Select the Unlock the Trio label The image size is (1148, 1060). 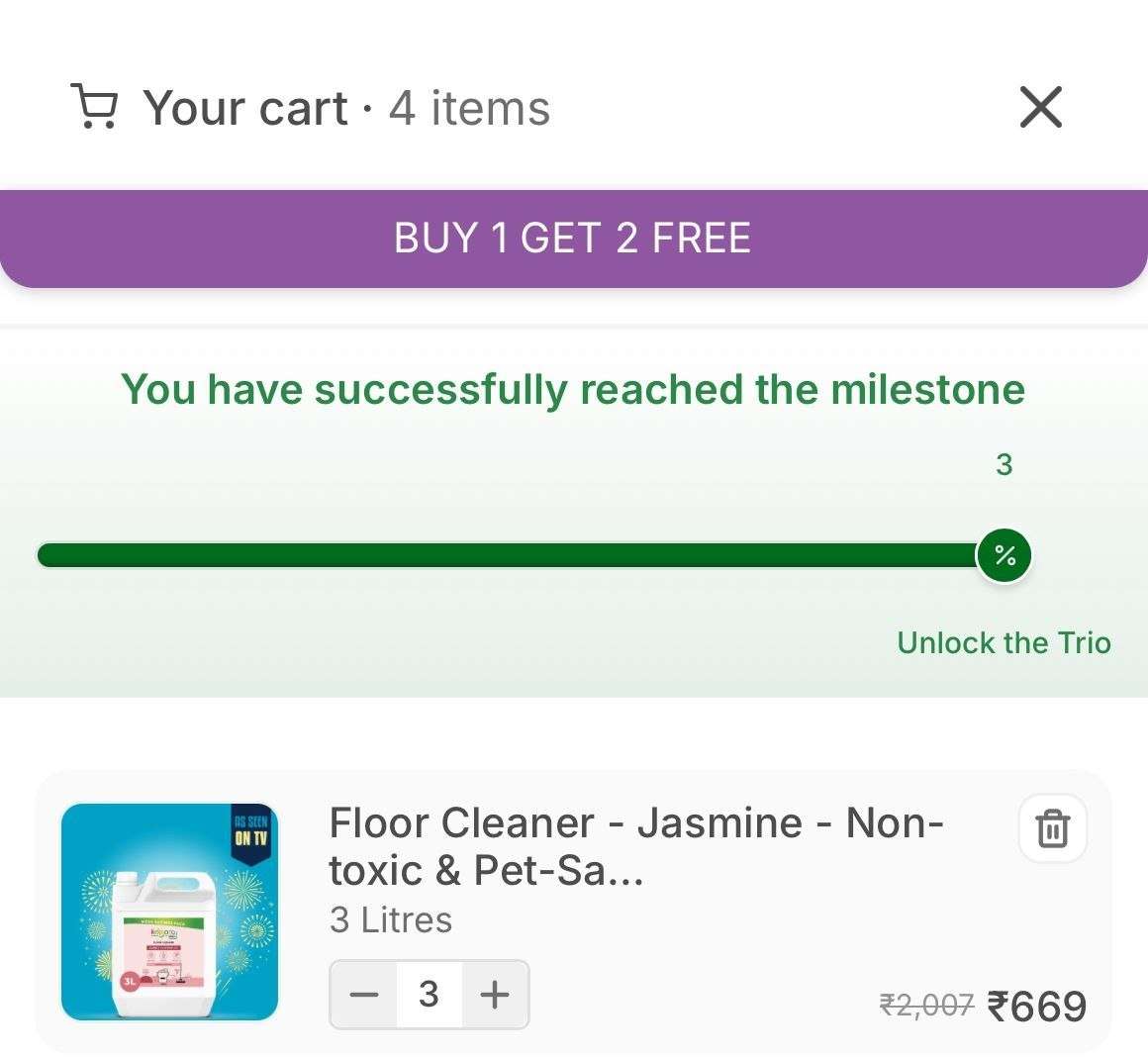[x=1004, y=643]
